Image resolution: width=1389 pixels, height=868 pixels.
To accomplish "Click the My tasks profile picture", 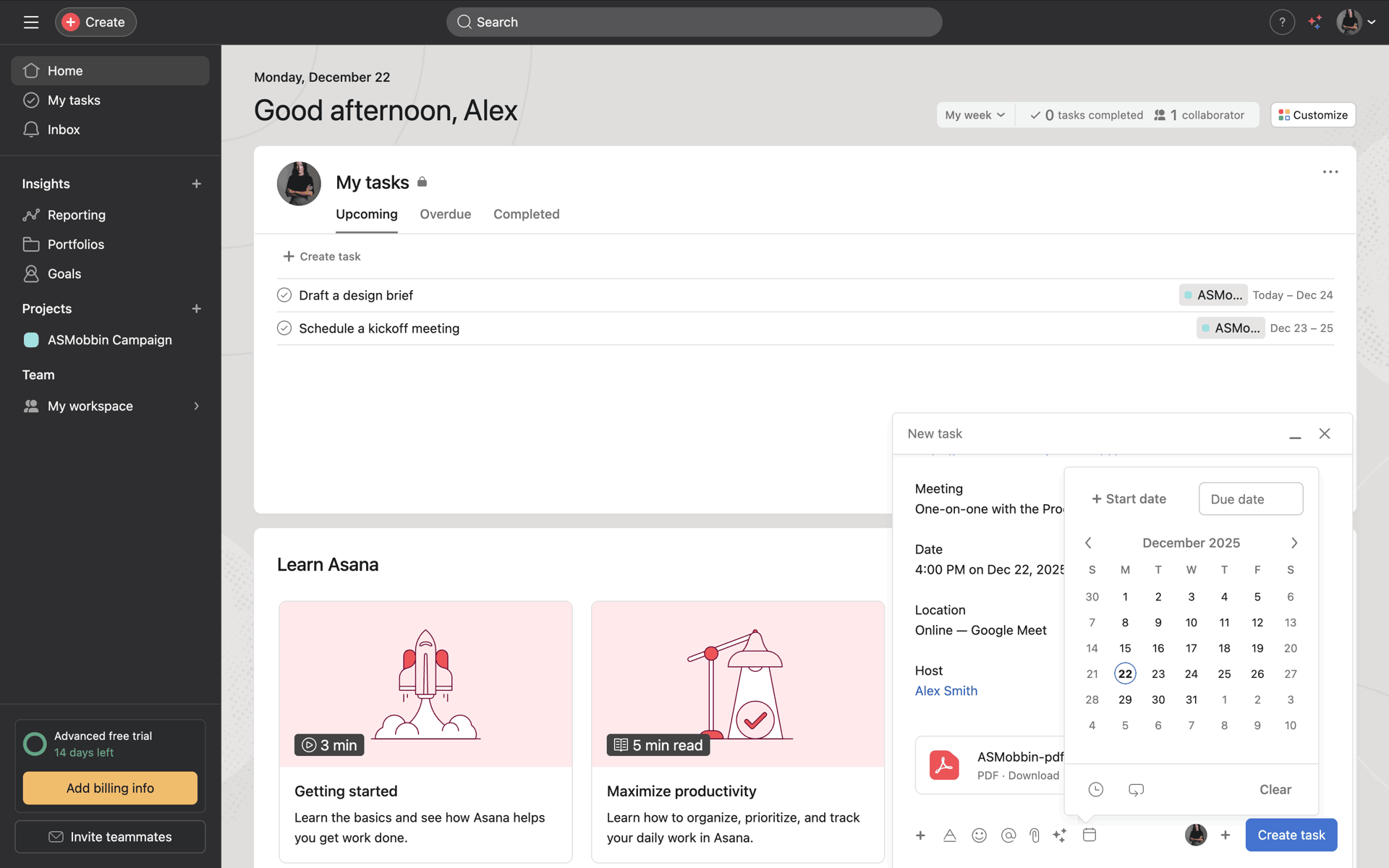I will coord(299,184).
